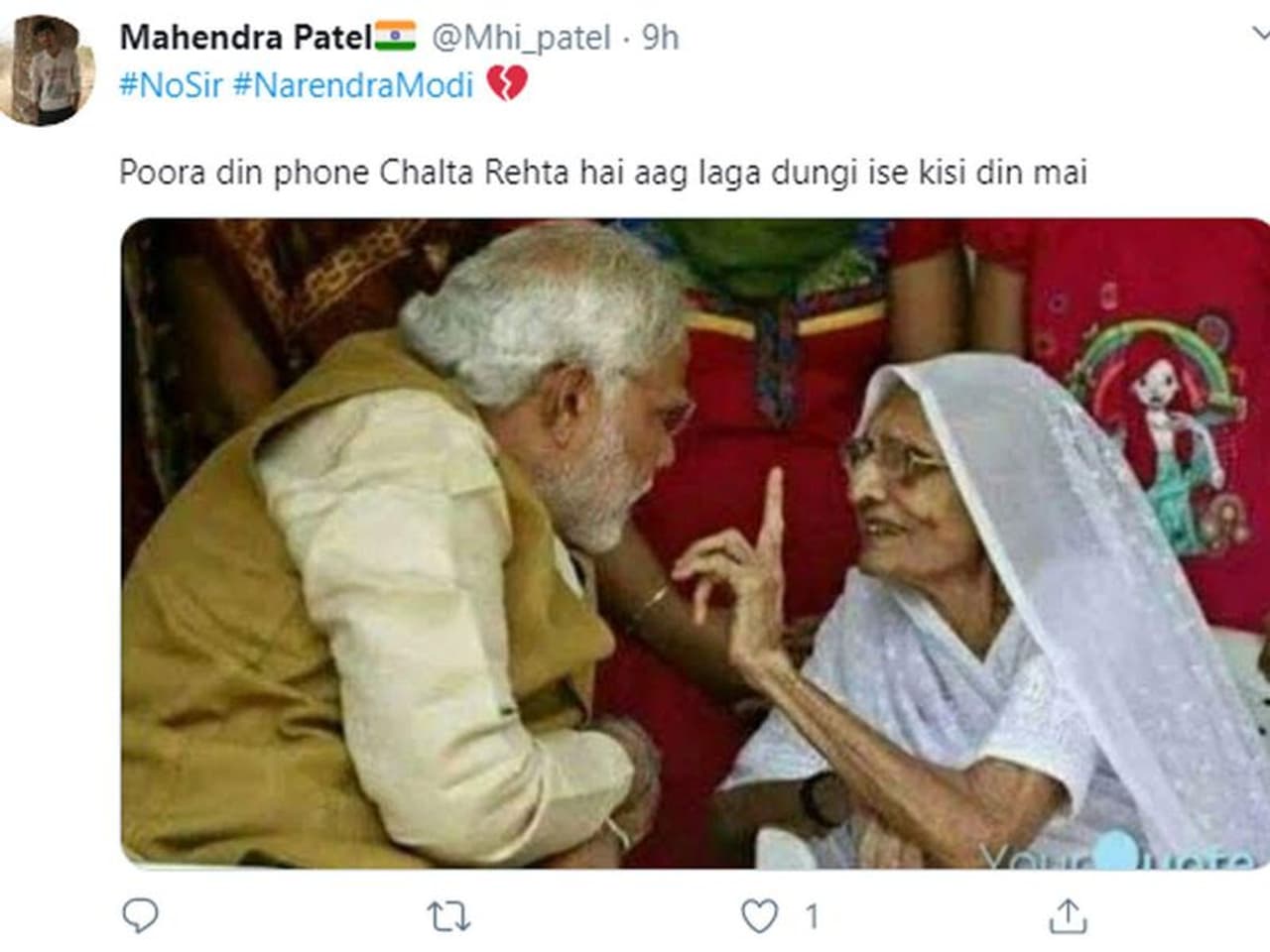Click the broken heart emoji after hashtags
1270x952 pixels.
point(506,84)
